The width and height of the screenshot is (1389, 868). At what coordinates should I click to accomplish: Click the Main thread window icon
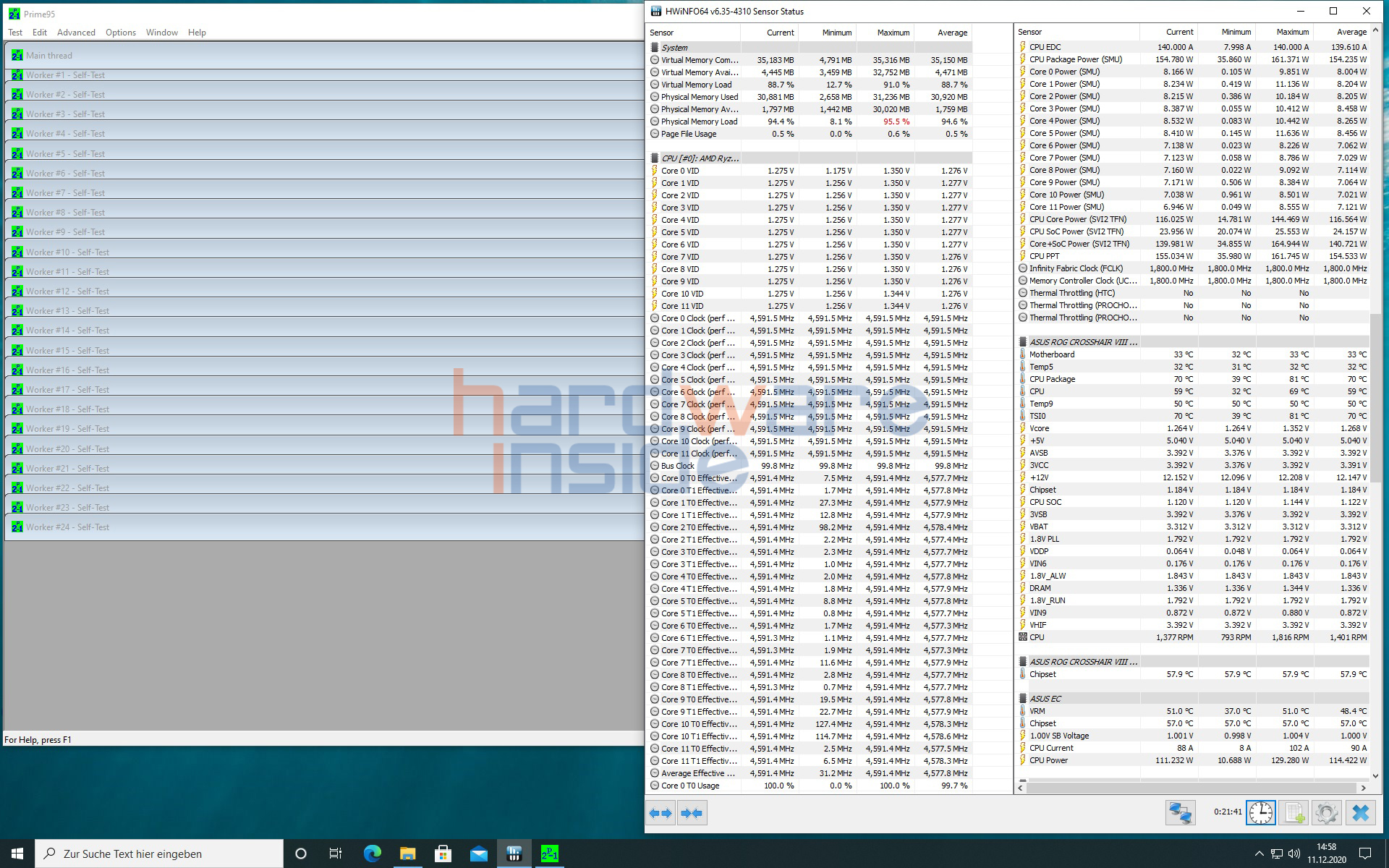17,55
